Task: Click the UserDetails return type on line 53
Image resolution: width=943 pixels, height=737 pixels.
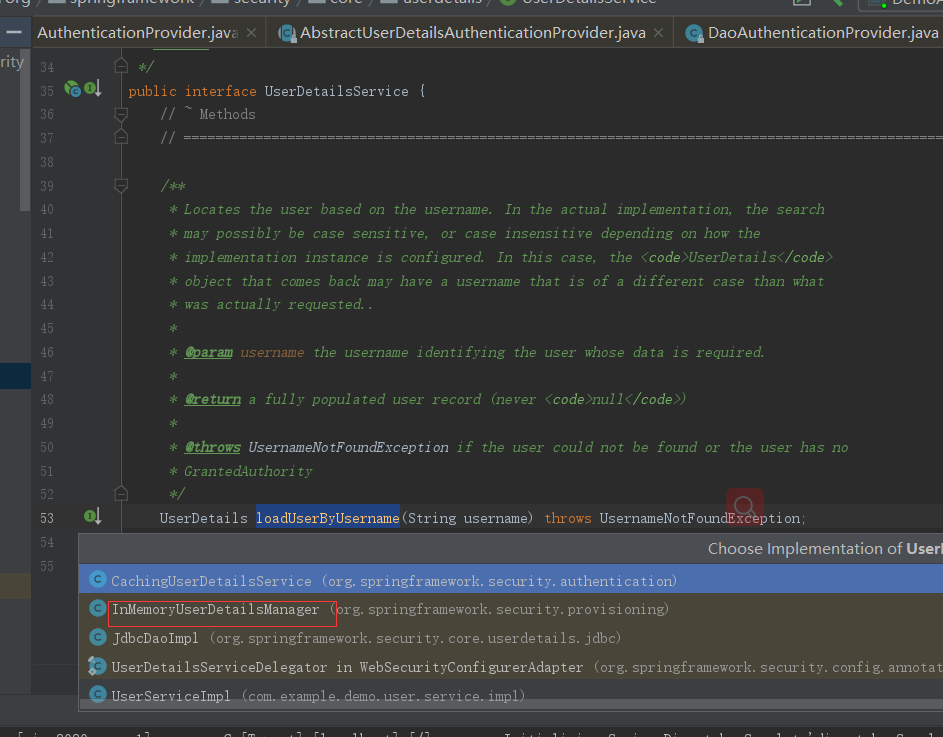Action: pyautogui.click(x=203, y=518)
